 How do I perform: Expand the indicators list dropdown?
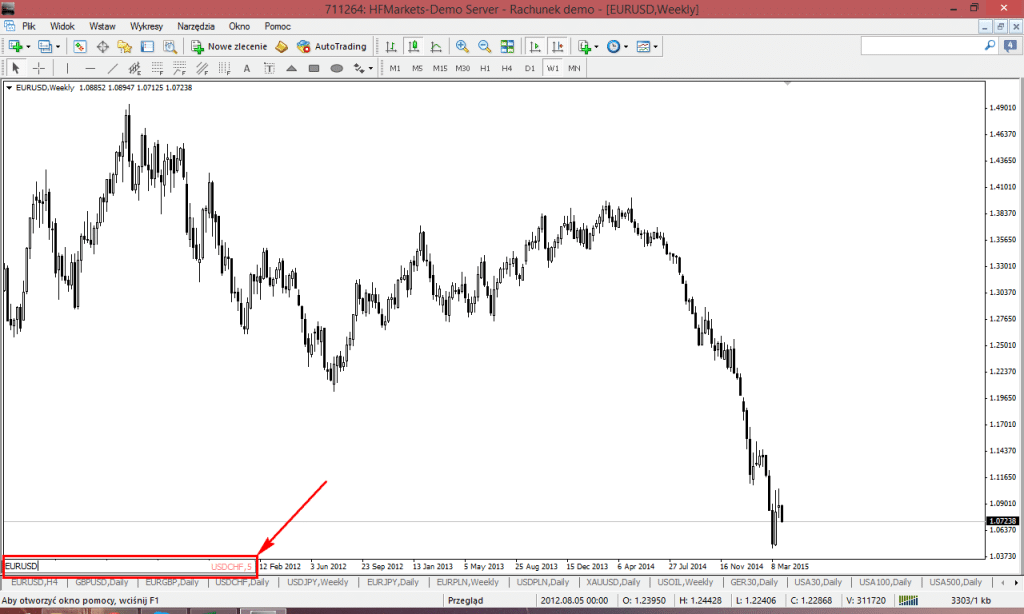click(597, 46)
